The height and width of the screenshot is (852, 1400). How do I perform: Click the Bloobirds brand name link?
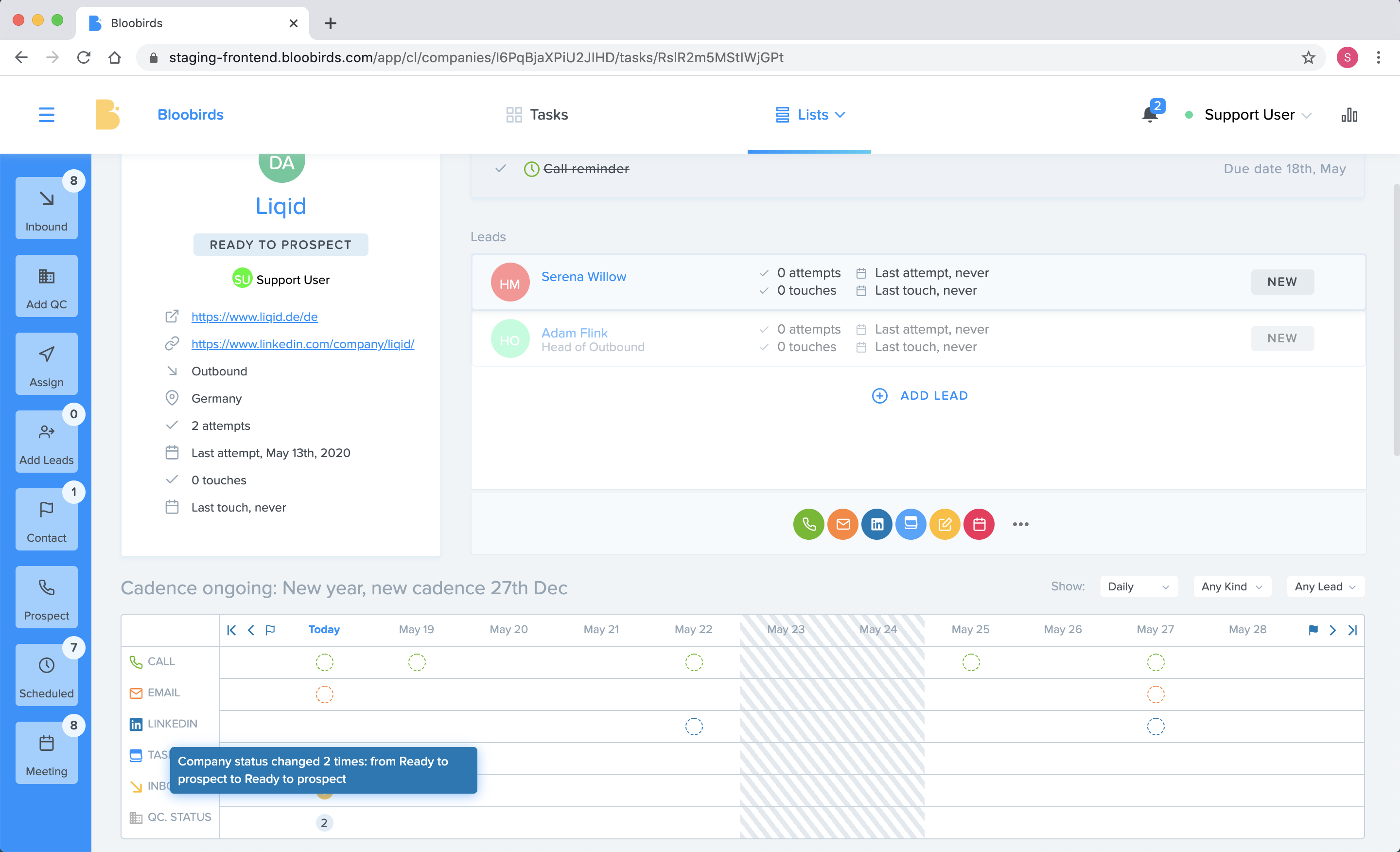(191, 115)
